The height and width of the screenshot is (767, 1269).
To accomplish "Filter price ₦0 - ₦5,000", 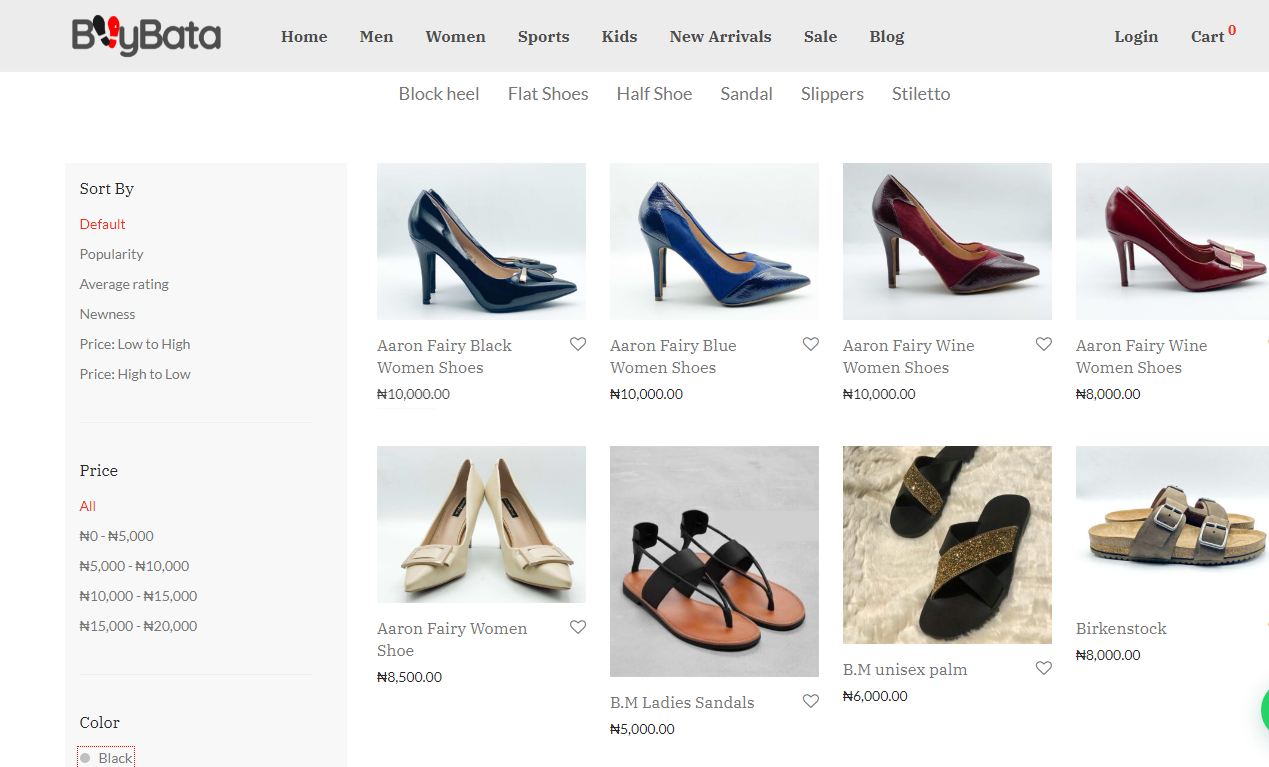I will pyautogui.click(x=117, y=536).
